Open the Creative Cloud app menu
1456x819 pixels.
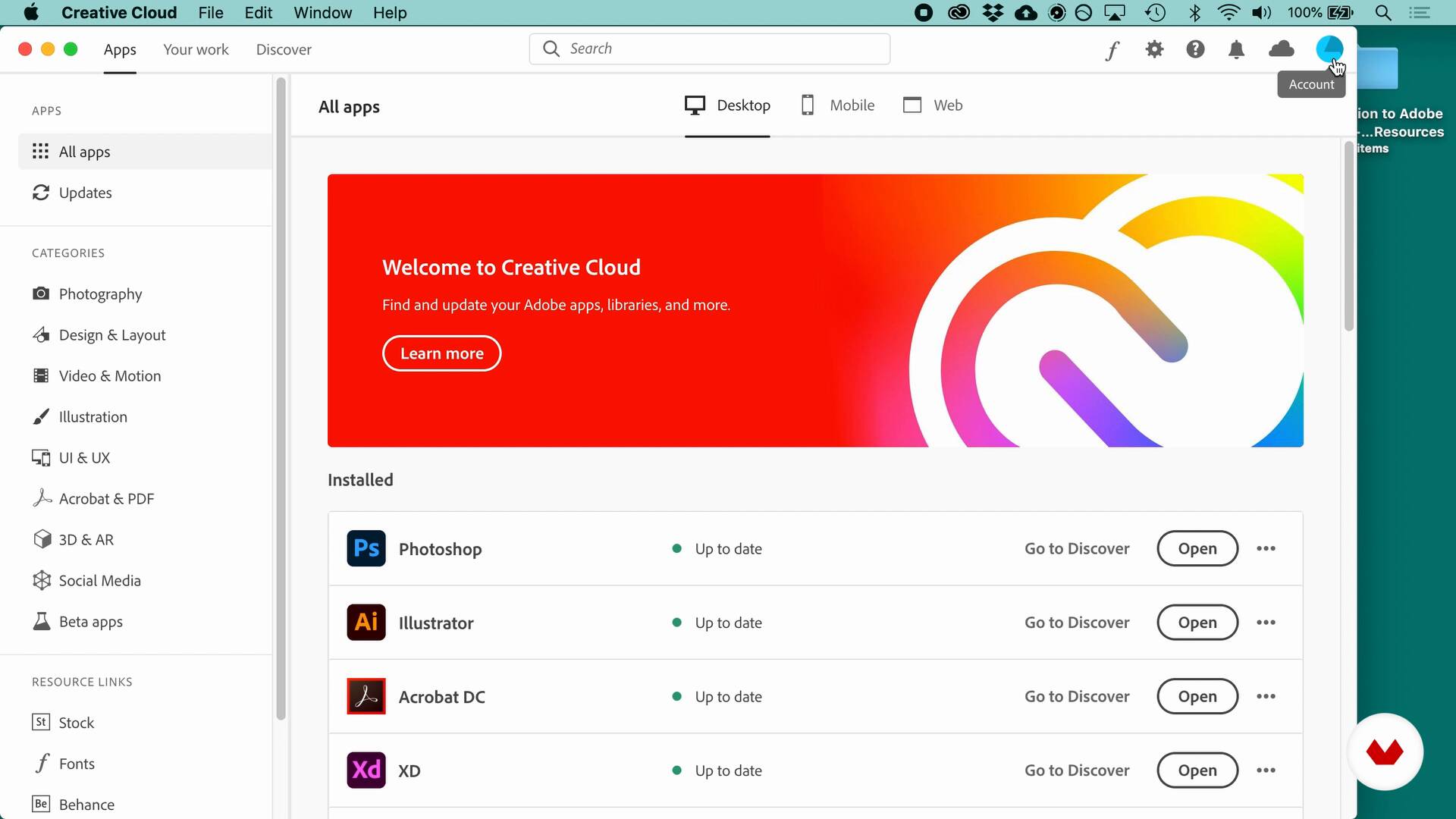(119, 13)
